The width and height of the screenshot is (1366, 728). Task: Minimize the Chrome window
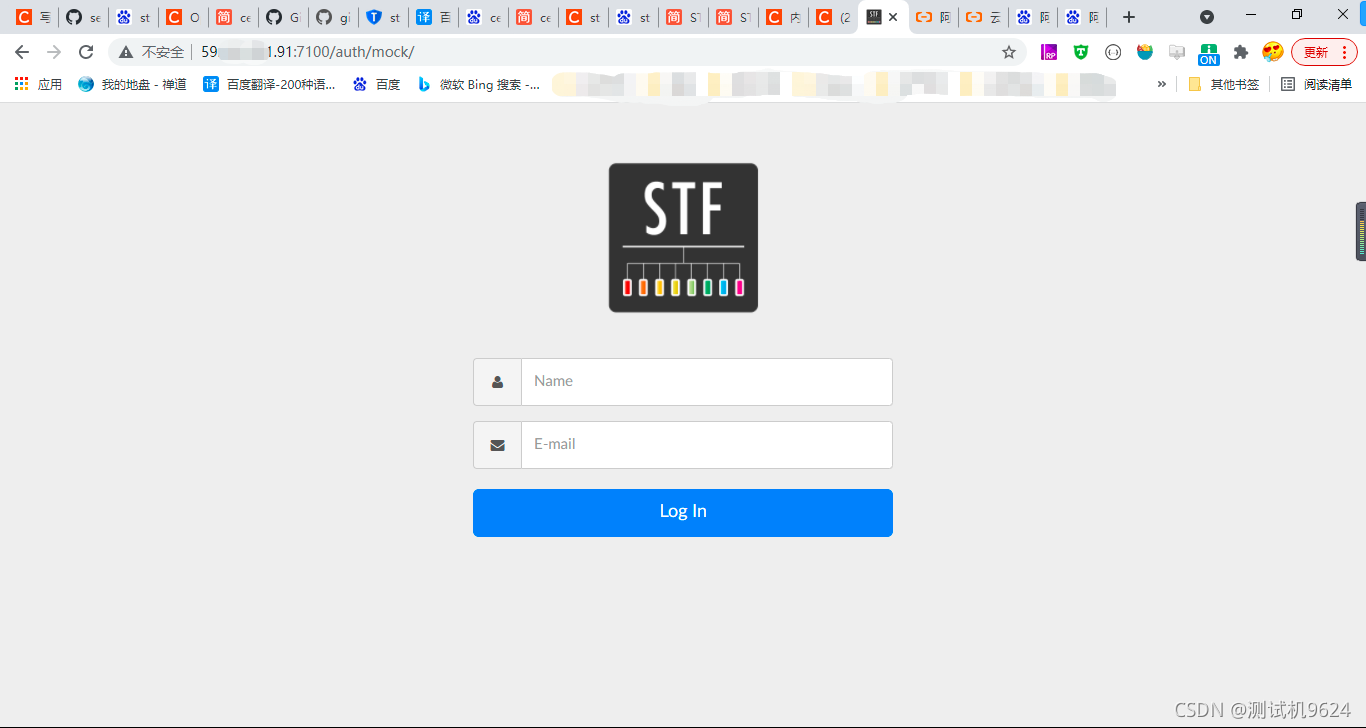pyautogui.click(x=1252, y=15)
